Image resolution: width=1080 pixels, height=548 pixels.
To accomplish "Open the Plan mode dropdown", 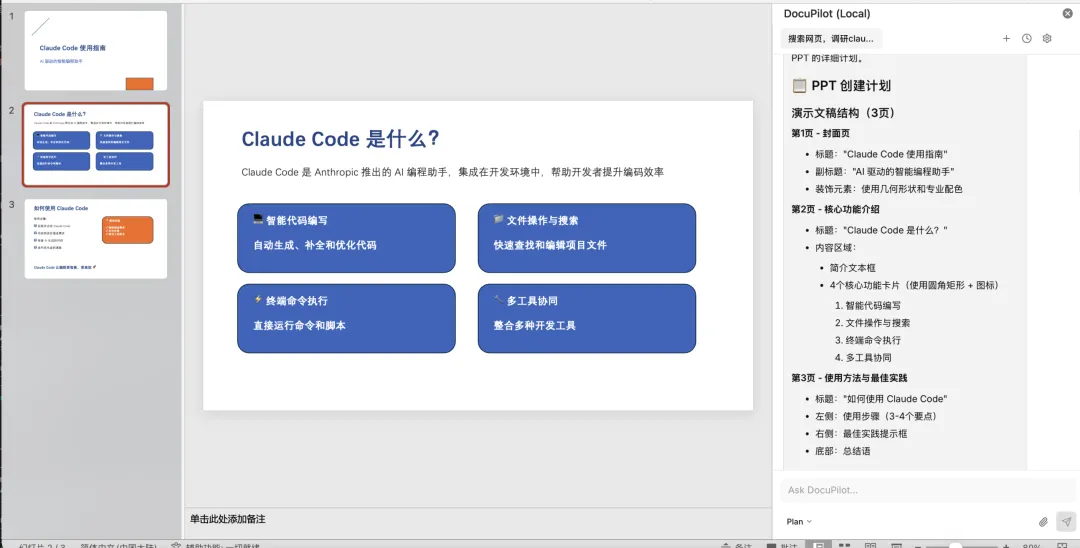I will 799,522.
